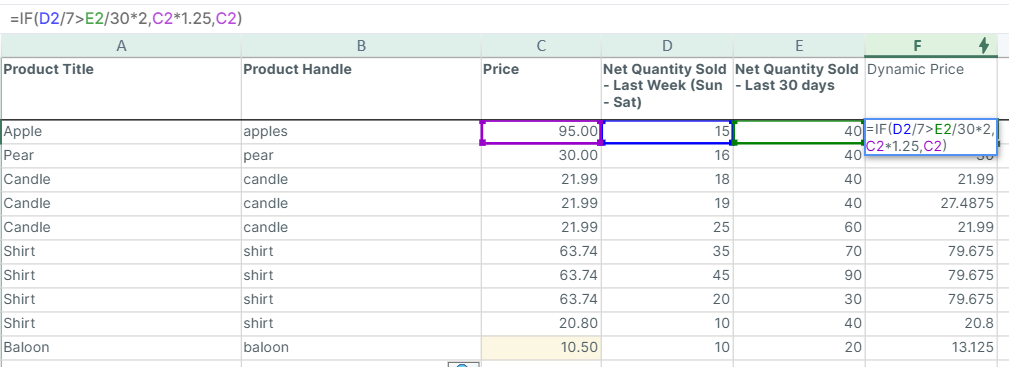Click the formula bar input
Image resolution: width=1009 pixels, height=367 pixels.
coord(504,19)
